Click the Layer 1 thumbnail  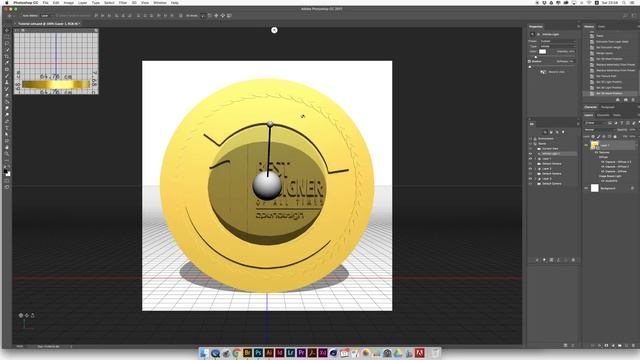pos(595,145)
